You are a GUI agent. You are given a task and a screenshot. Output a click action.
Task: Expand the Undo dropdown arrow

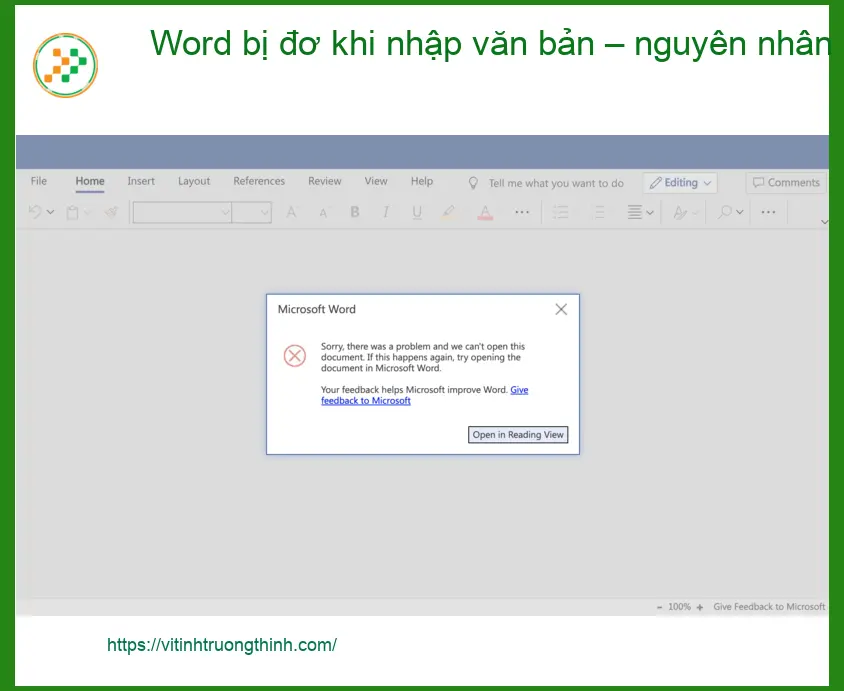50,213
